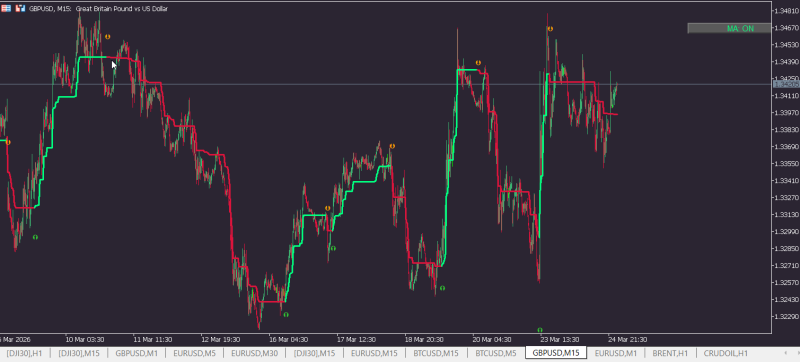The width and height of the screenshot is (800, 362).
Task: Click the red-blue grid icon beside chart title
Action: pos(6,9)
